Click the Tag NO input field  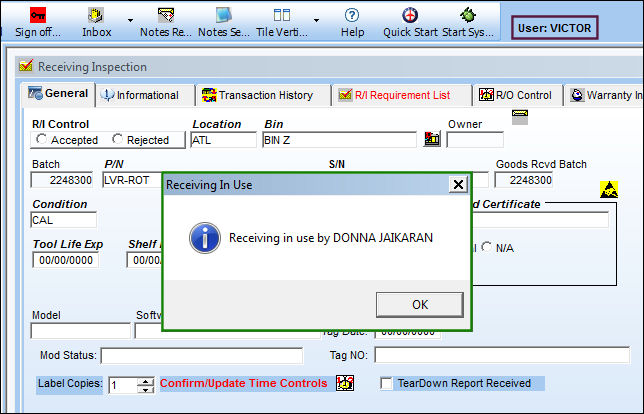(502, 355)
